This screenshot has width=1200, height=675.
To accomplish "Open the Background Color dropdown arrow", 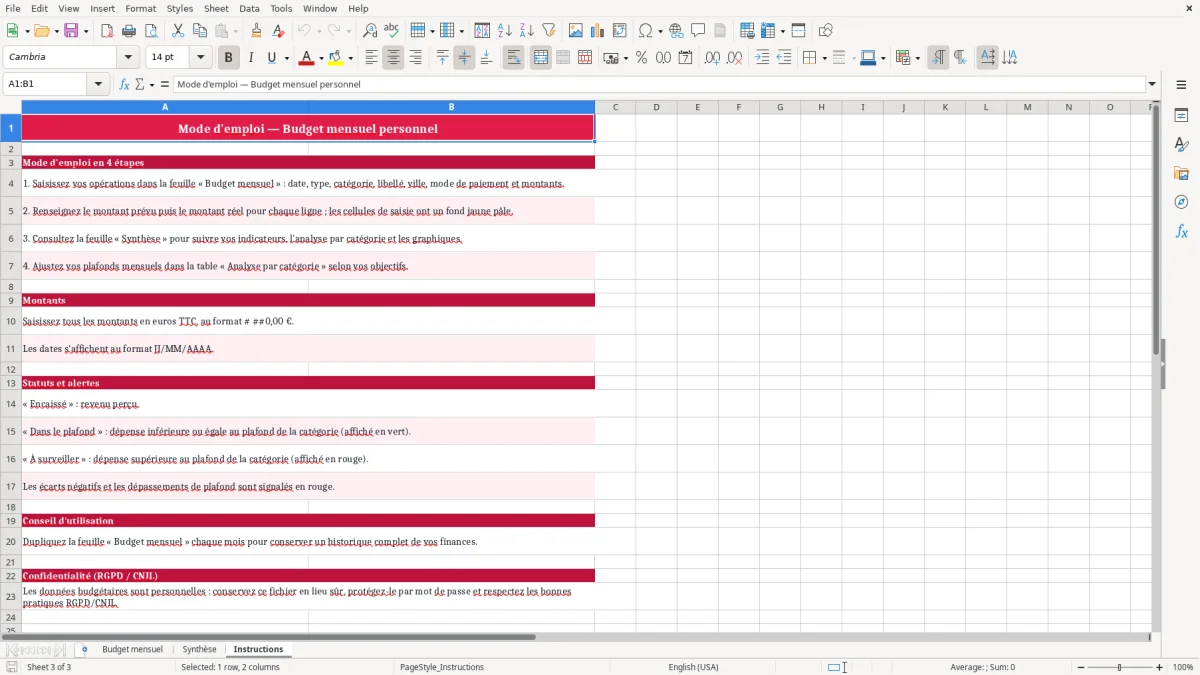I will [x=350, y=58].
